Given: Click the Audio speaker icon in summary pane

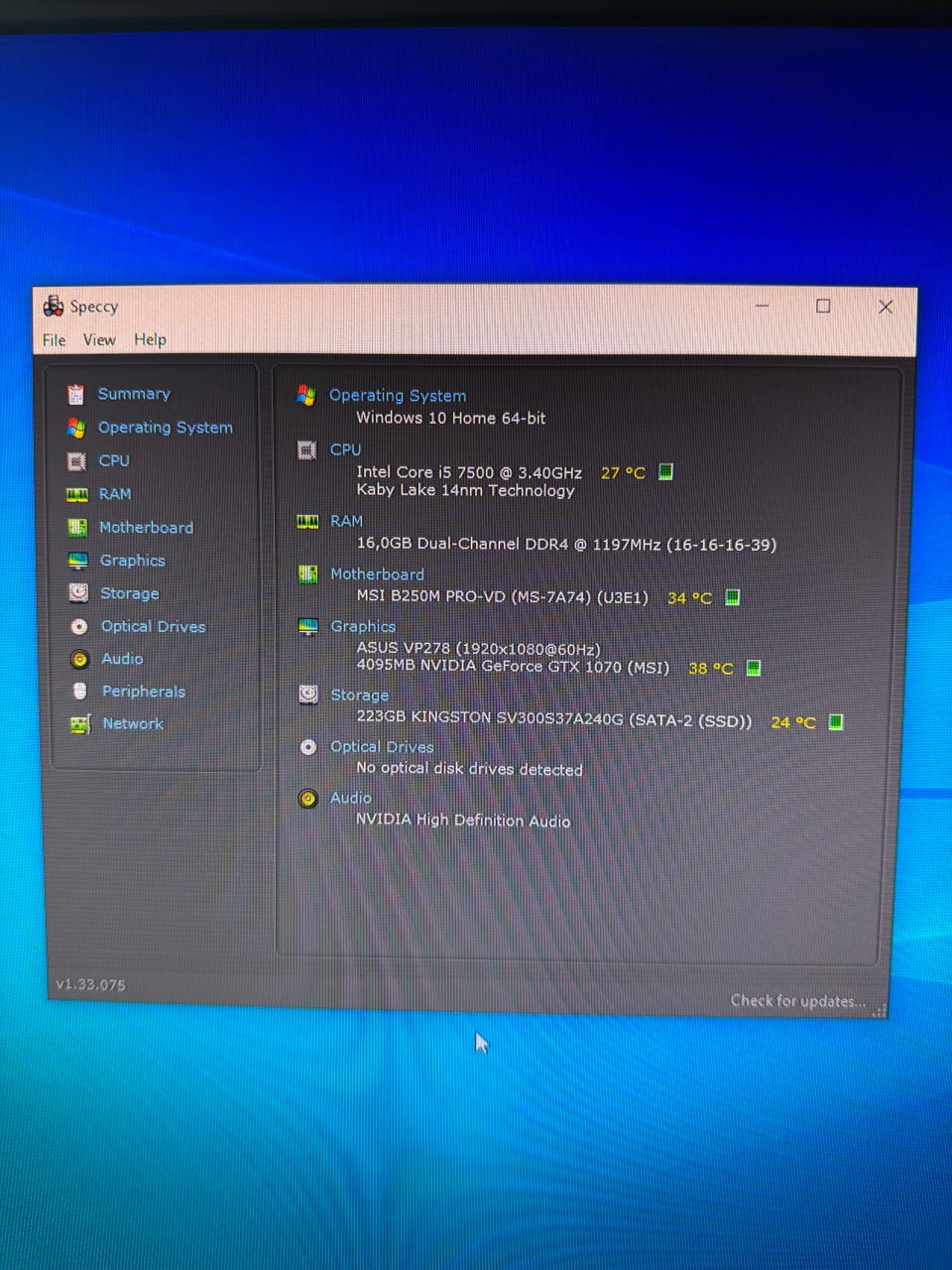Looking at the screenshot, I should click(x=308, y=799).
